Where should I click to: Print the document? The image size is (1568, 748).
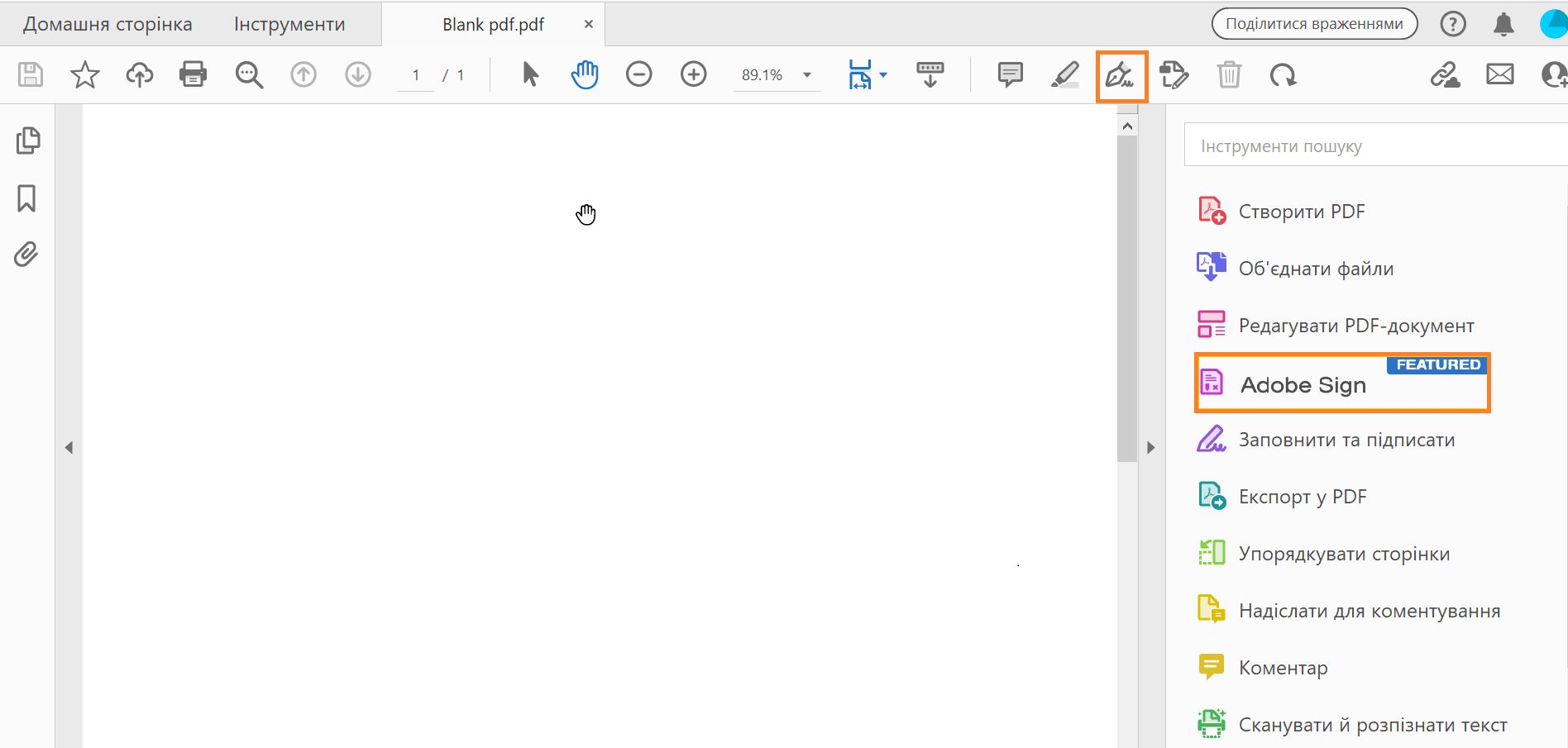click(193, 75)
